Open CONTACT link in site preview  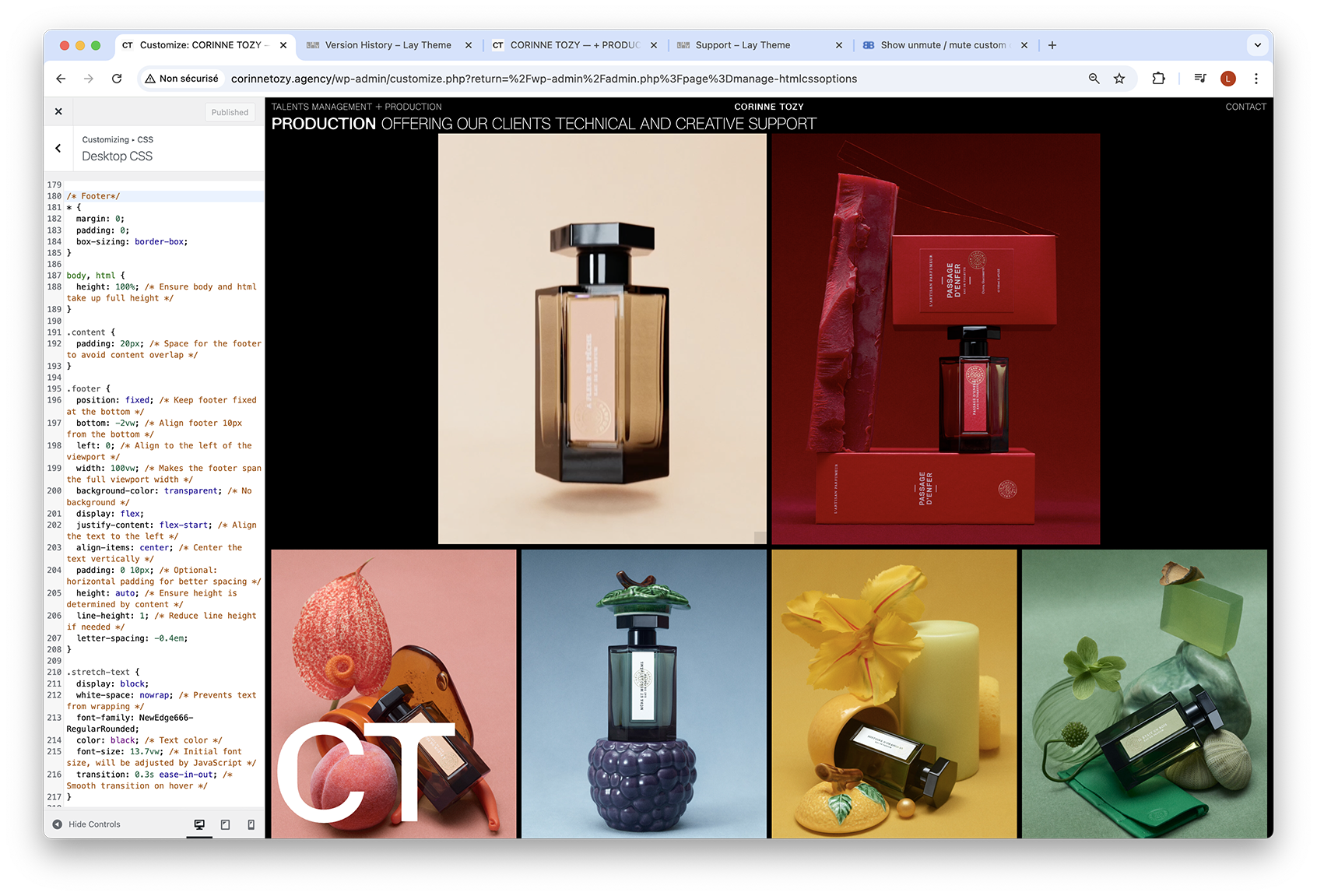pyautogui.click(x=1245, y=107)
